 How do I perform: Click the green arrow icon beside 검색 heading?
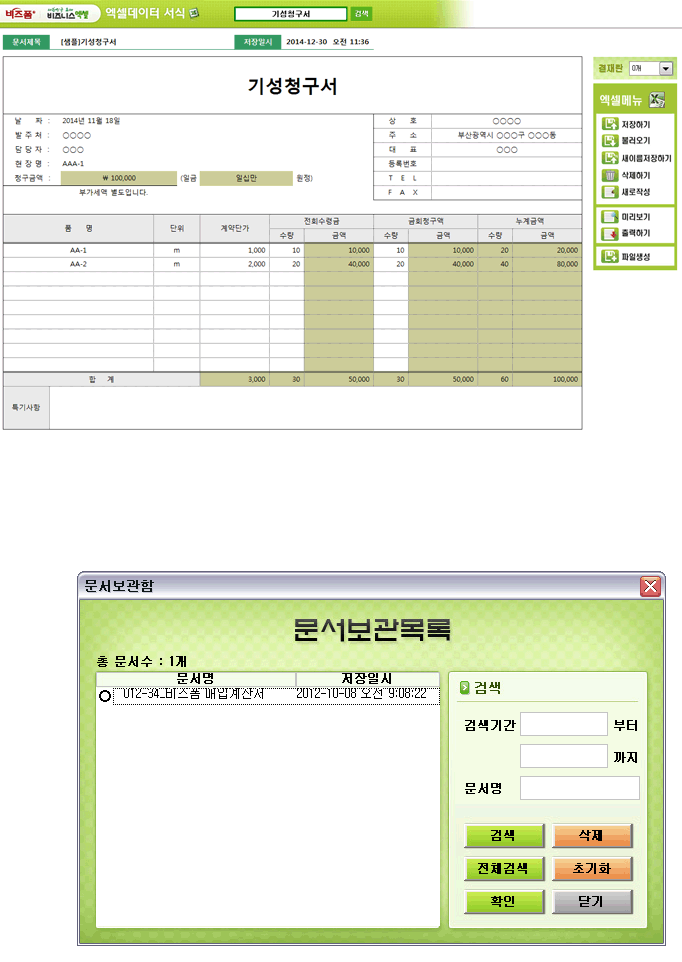[465, 687]
